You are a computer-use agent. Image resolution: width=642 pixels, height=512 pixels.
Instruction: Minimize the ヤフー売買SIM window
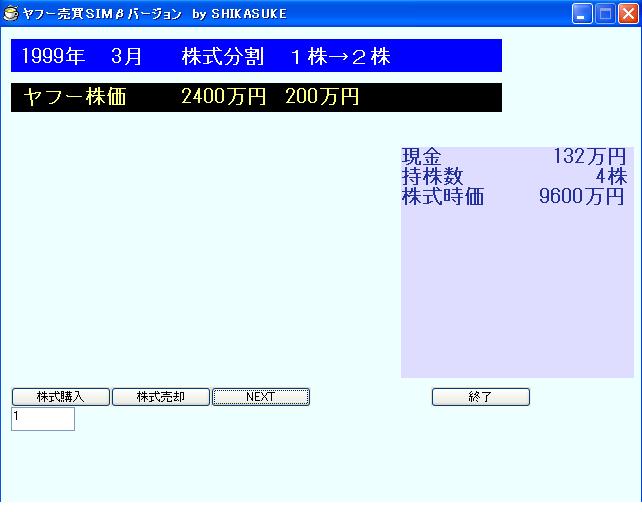click(582, 14)
